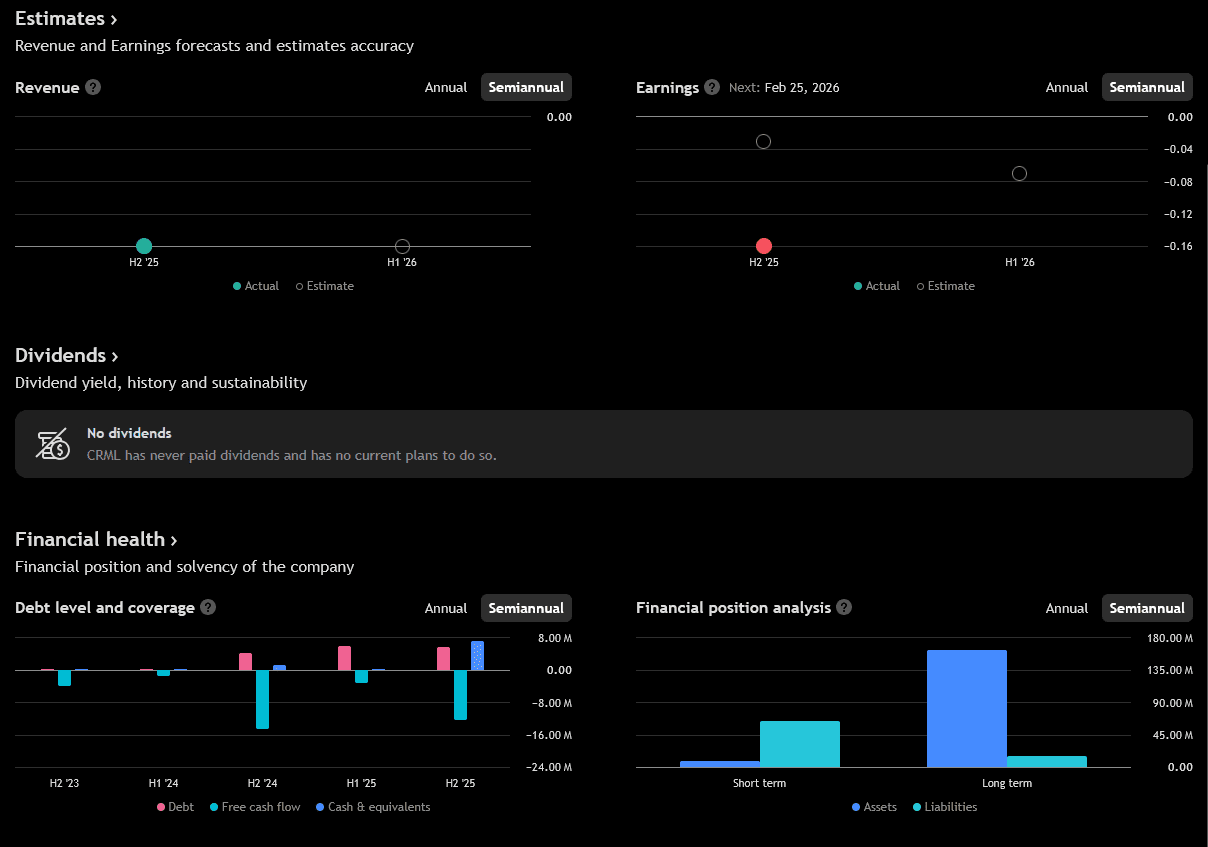This screenshot has width=1208, height=847.
Task: Select Semiannual for the Revenue chart
Action: [526, 87]
